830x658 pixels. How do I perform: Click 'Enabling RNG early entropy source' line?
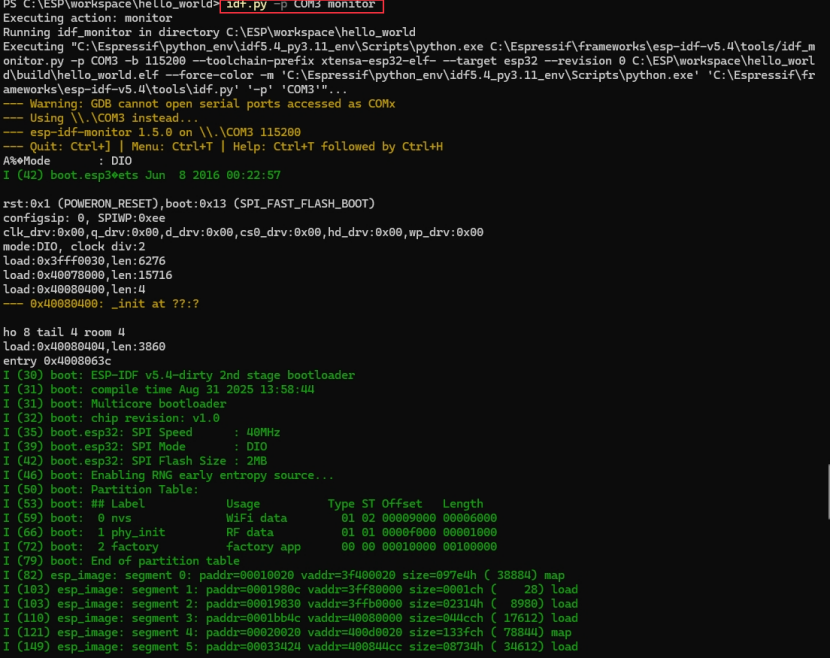pyautogui.click(x=169, y=475)
